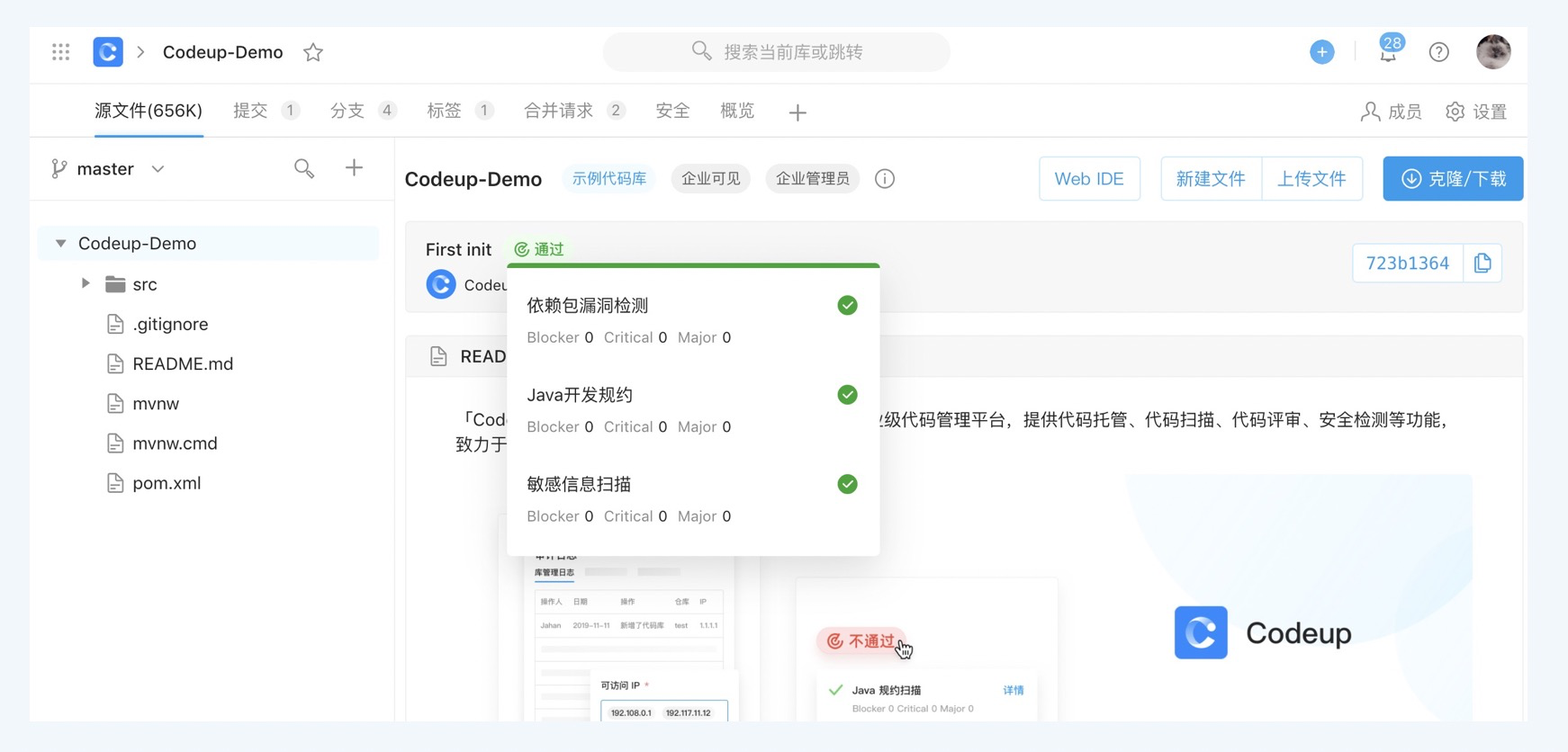Click the blue plus create button
The width and height of the screenshot is (1568, 752).
pos(1321,52)
